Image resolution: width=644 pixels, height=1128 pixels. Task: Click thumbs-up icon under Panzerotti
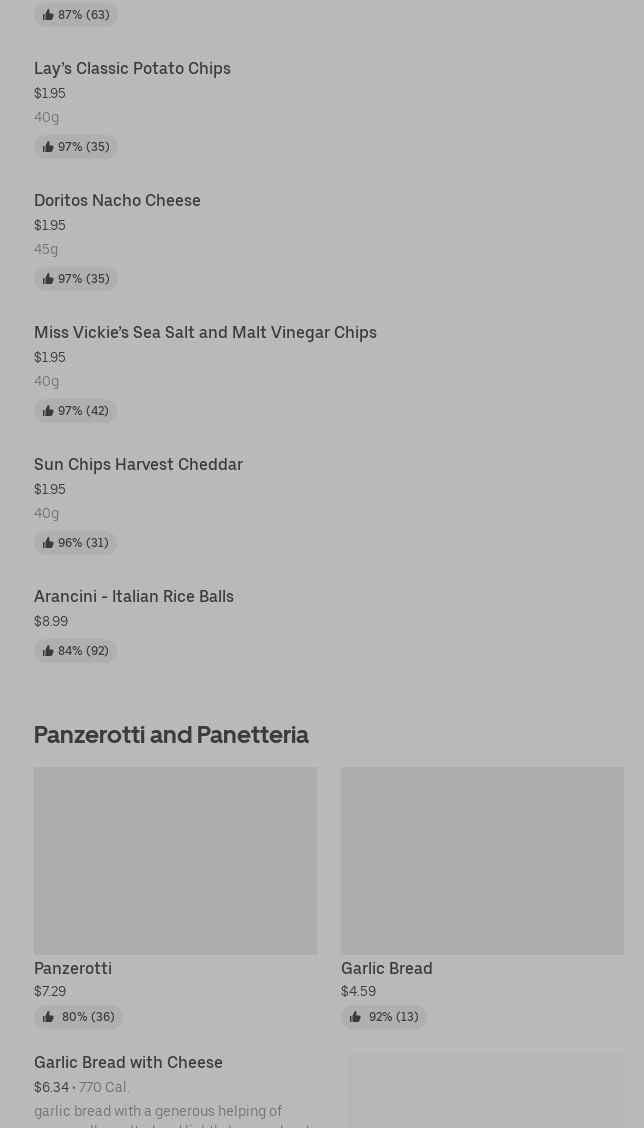48,1017
